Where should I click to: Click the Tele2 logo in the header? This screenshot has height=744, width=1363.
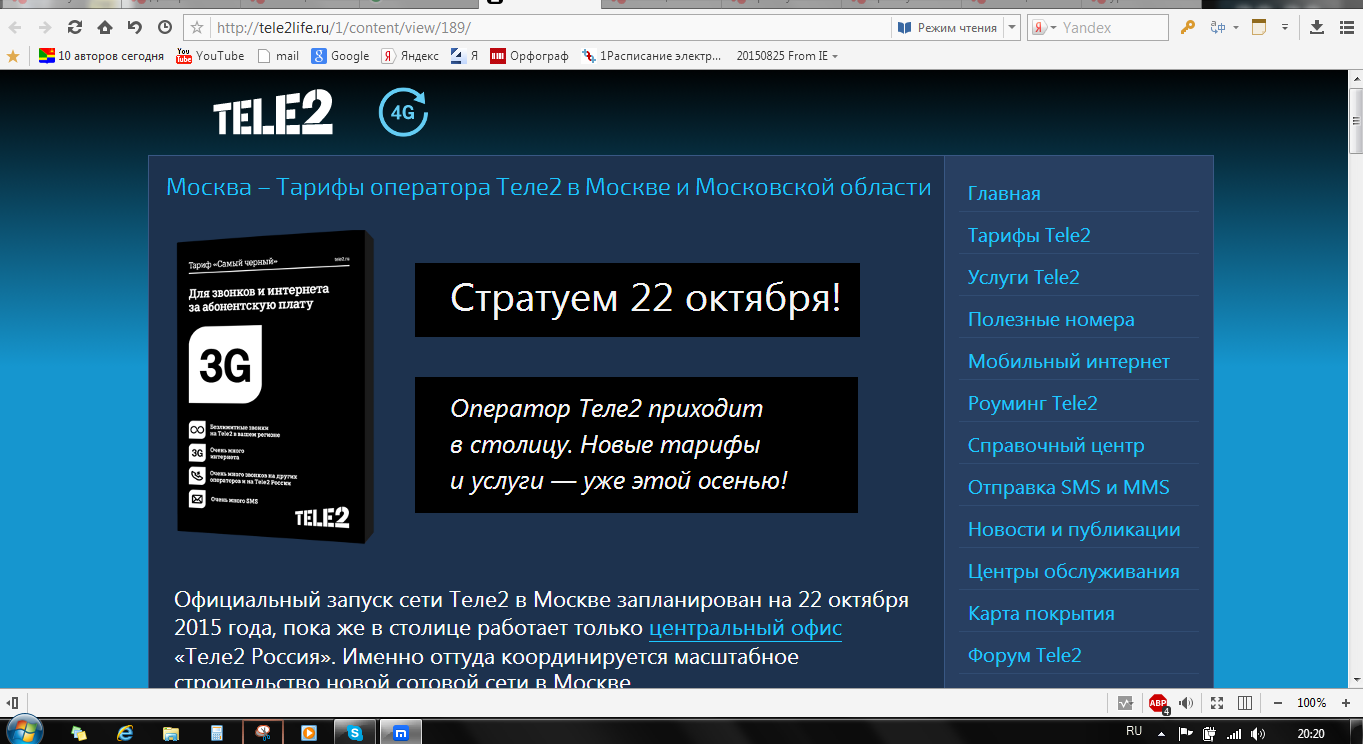tap(273, 112)
